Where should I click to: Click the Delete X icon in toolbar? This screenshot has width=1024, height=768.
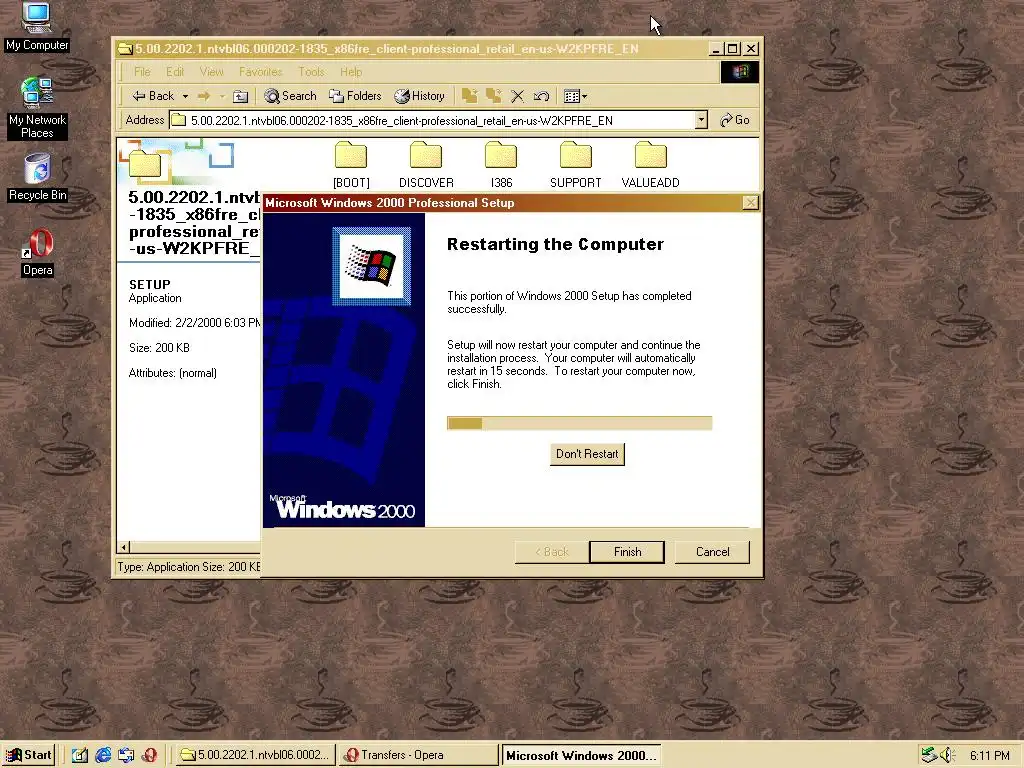point(517,96)
